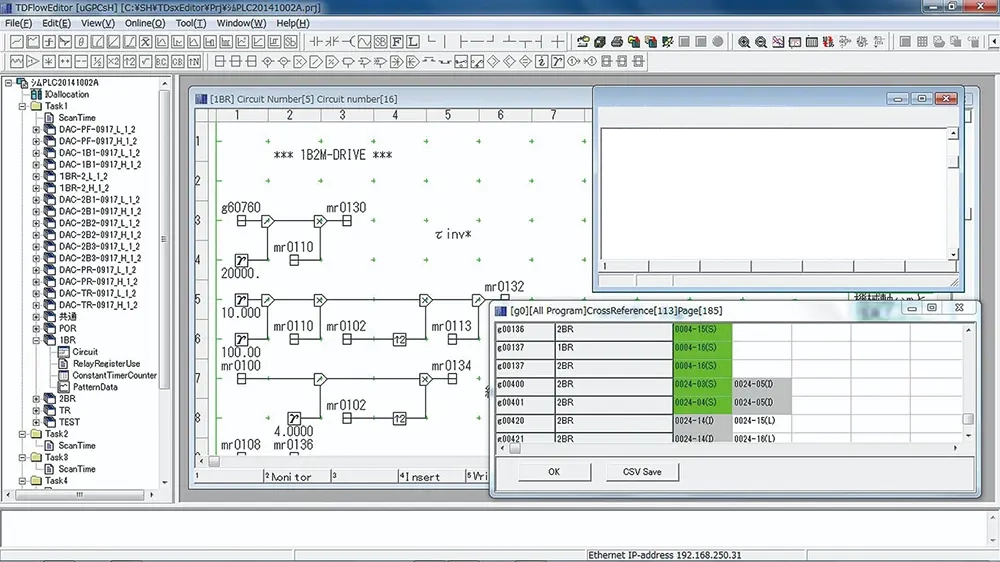Open the Tool menu
1000x562 pixels.
pyautogui.click(x=191, y=23)
